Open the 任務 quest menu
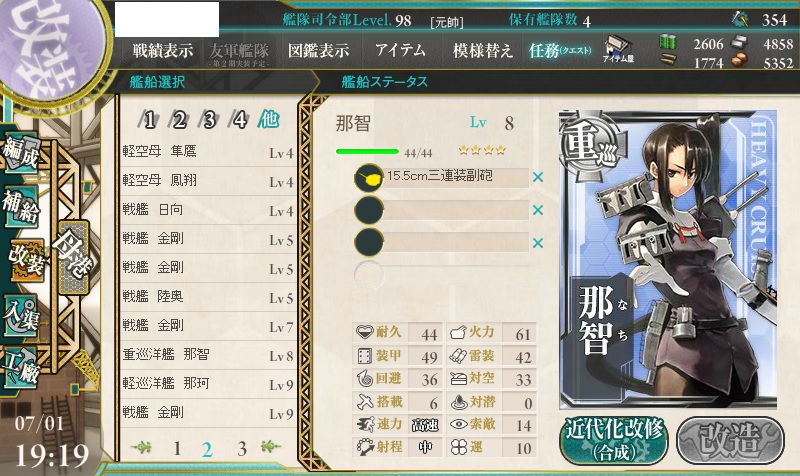Screen dimensions: 800x476 pos(560,50)
